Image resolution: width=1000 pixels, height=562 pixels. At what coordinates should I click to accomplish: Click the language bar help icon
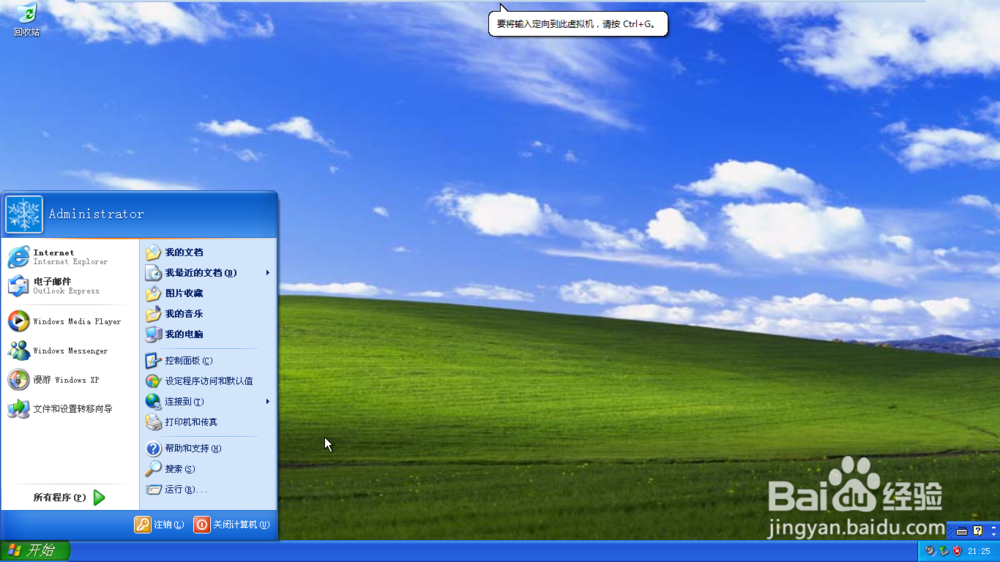pos(978,531)
